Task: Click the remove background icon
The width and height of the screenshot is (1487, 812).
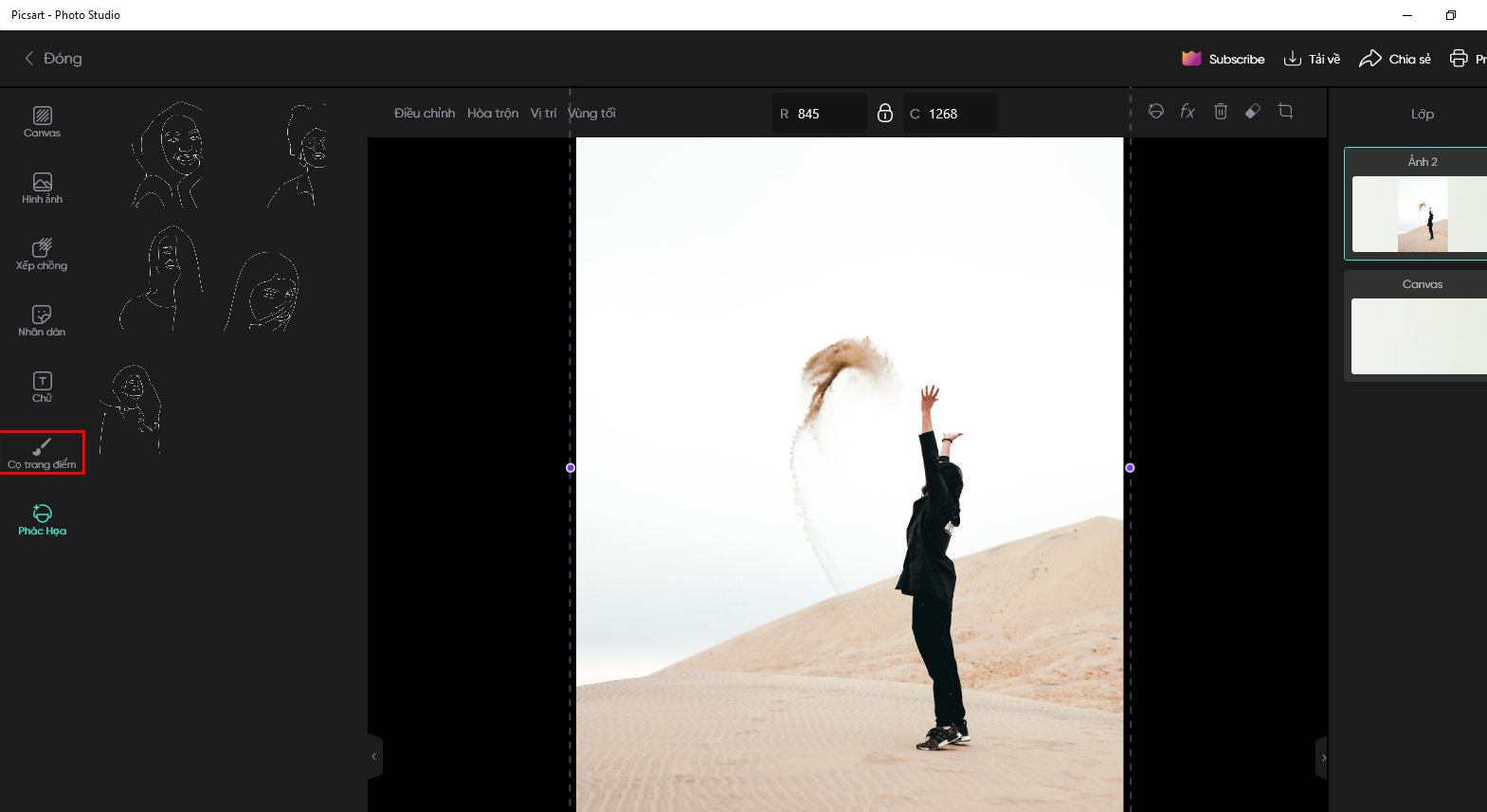Action: coord(1156,111)
